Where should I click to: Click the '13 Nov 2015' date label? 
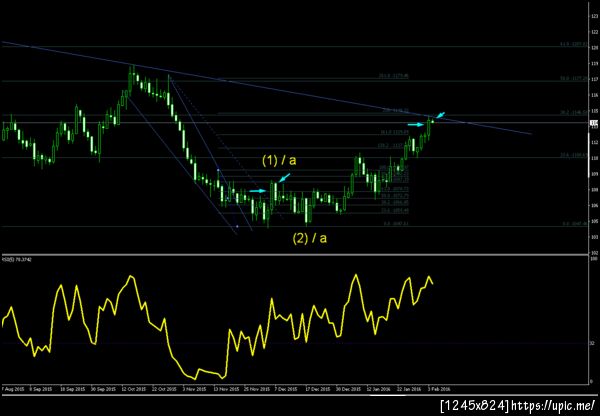point(226,389)
